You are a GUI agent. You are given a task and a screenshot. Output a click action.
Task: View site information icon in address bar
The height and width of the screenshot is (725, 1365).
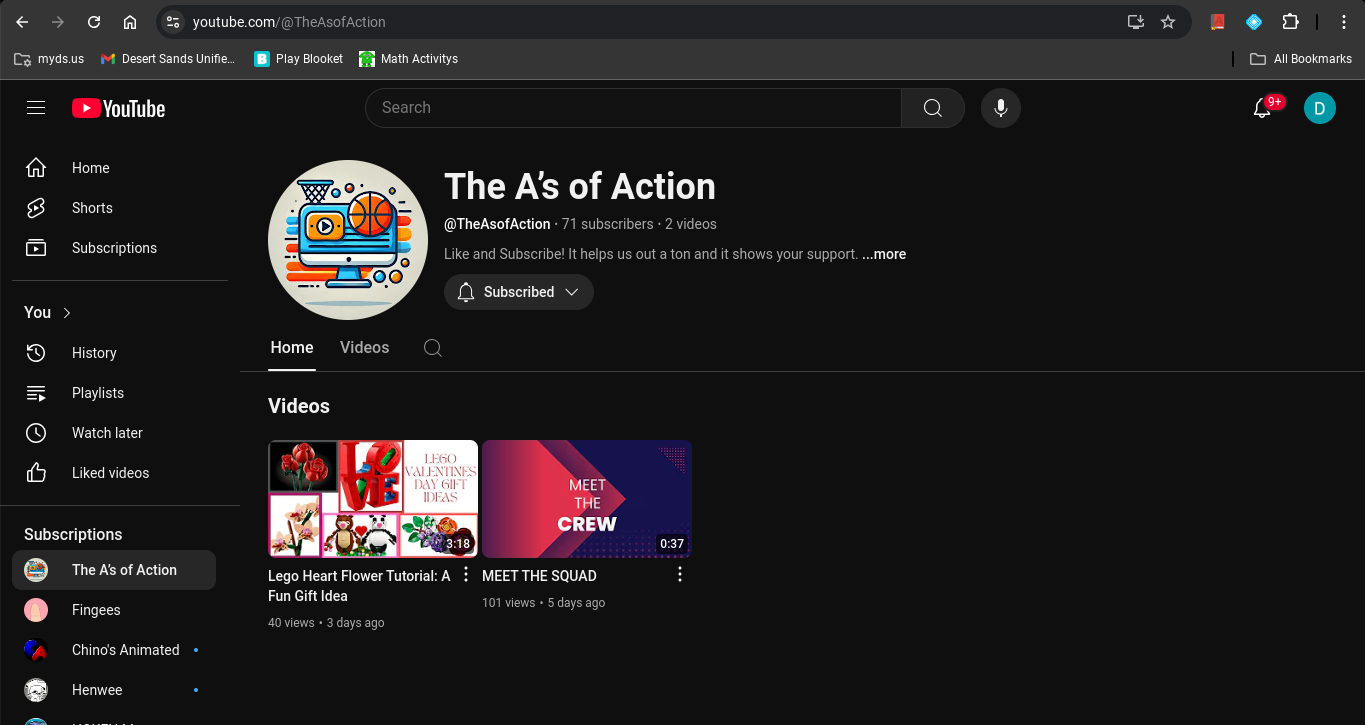173,22
